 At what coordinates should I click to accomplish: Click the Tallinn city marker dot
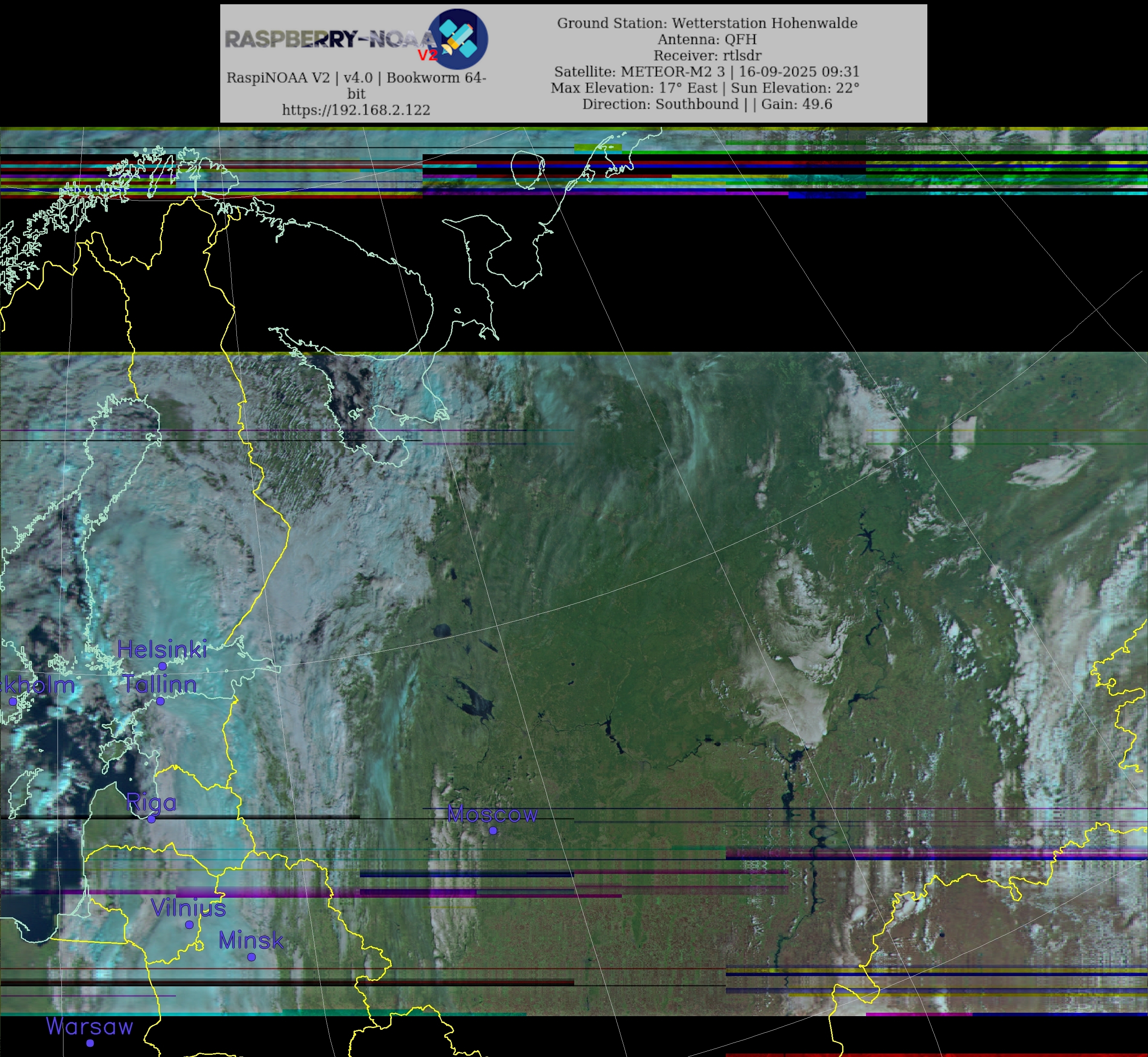tap(160, 701)
